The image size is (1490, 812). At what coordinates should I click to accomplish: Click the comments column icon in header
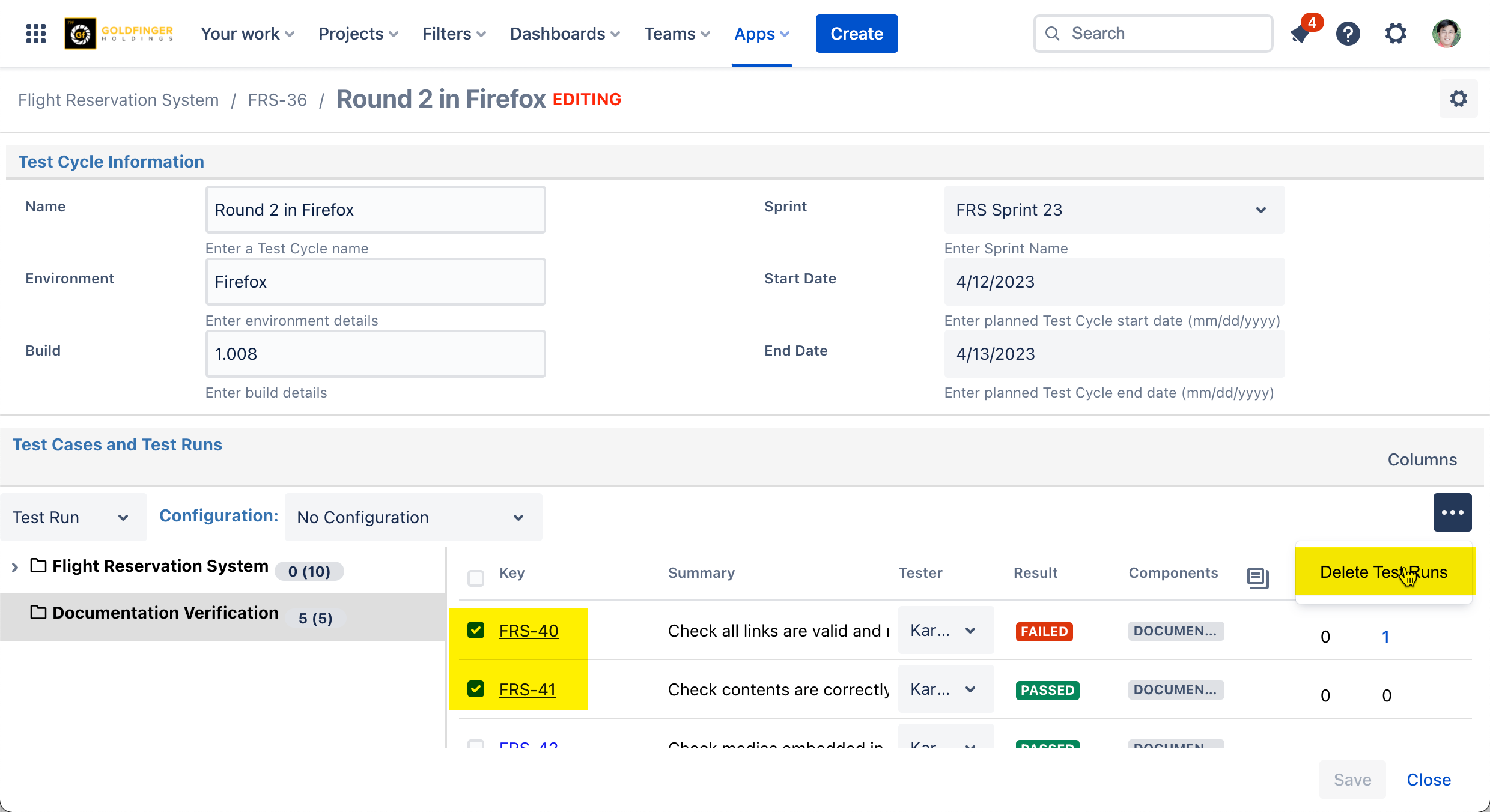pos(1257,577)
